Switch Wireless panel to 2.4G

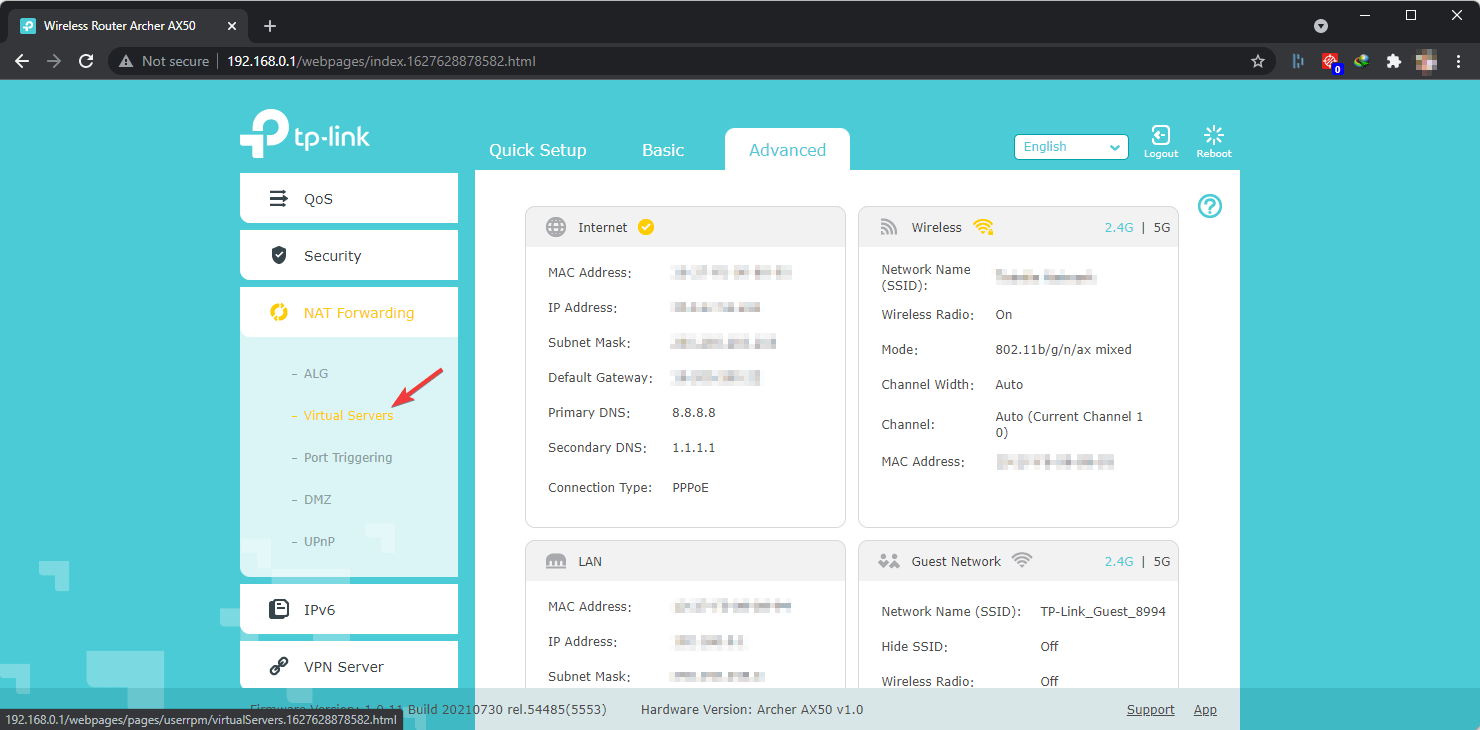[1119, 227]
